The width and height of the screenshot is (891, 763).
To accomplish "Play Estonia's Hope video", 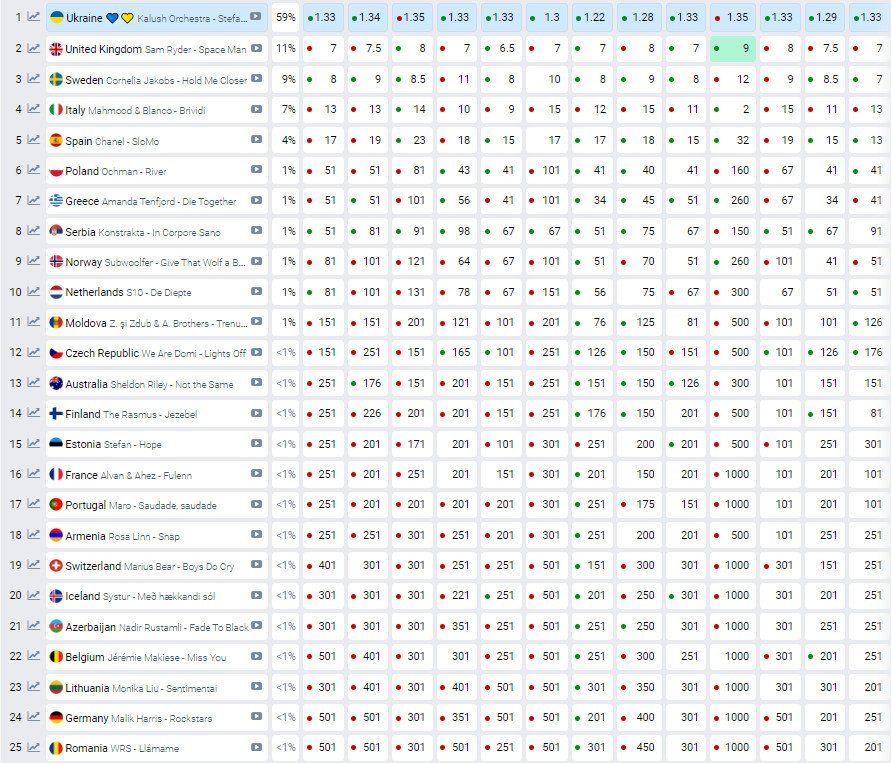I will tap(256, 443).
